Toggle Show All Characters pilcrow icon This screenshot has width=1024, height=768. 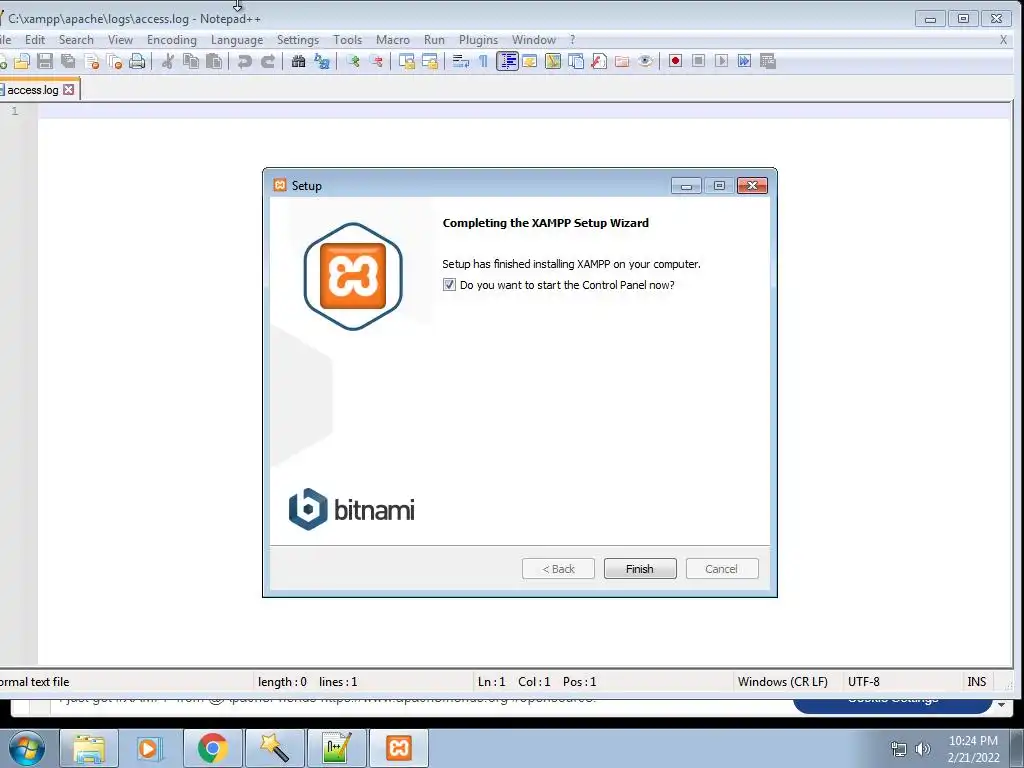483,61
